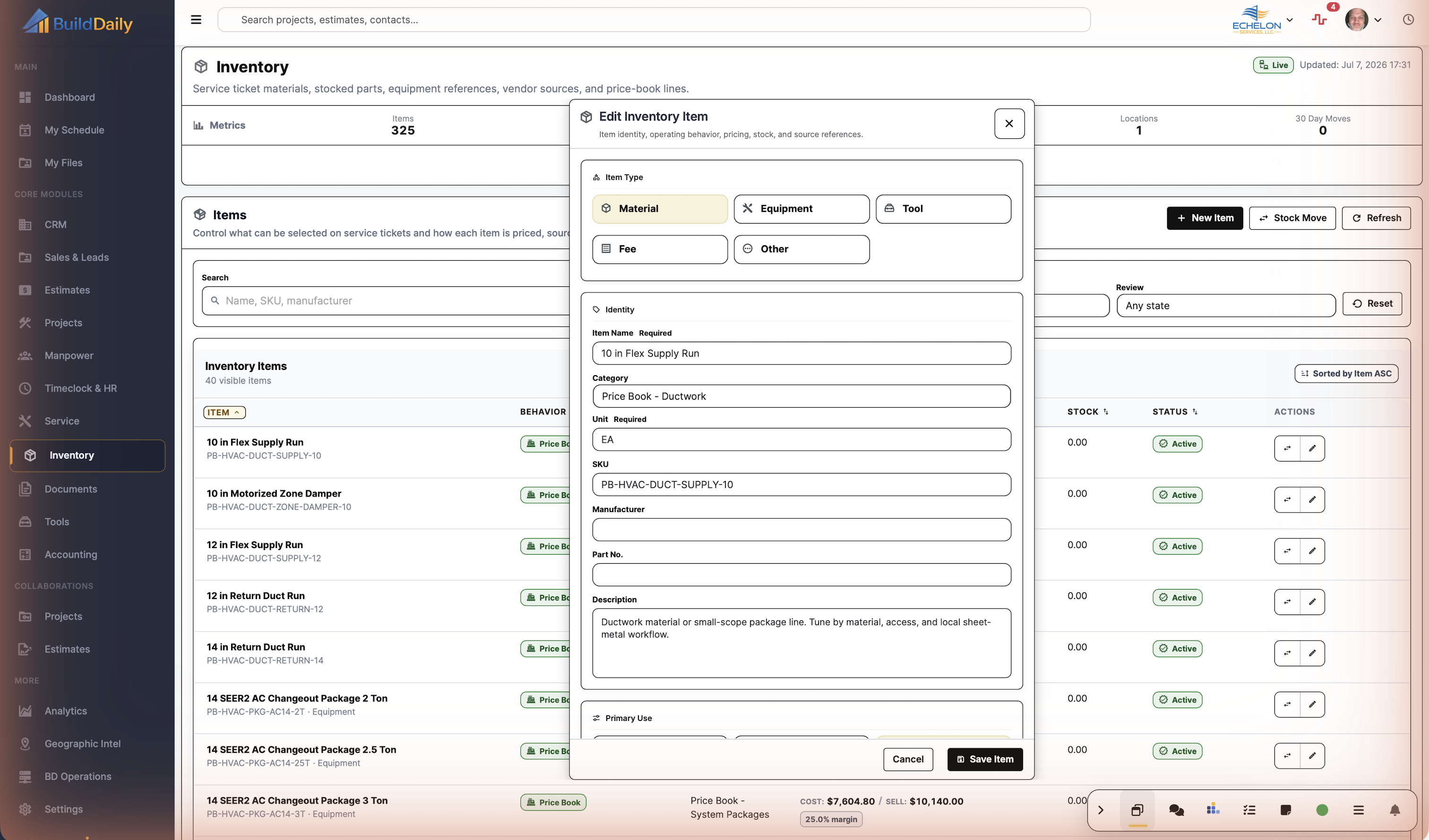Open the Review Any state dropdown
This screenshot has width=1429, height=840.
(x=1226, y=306)
